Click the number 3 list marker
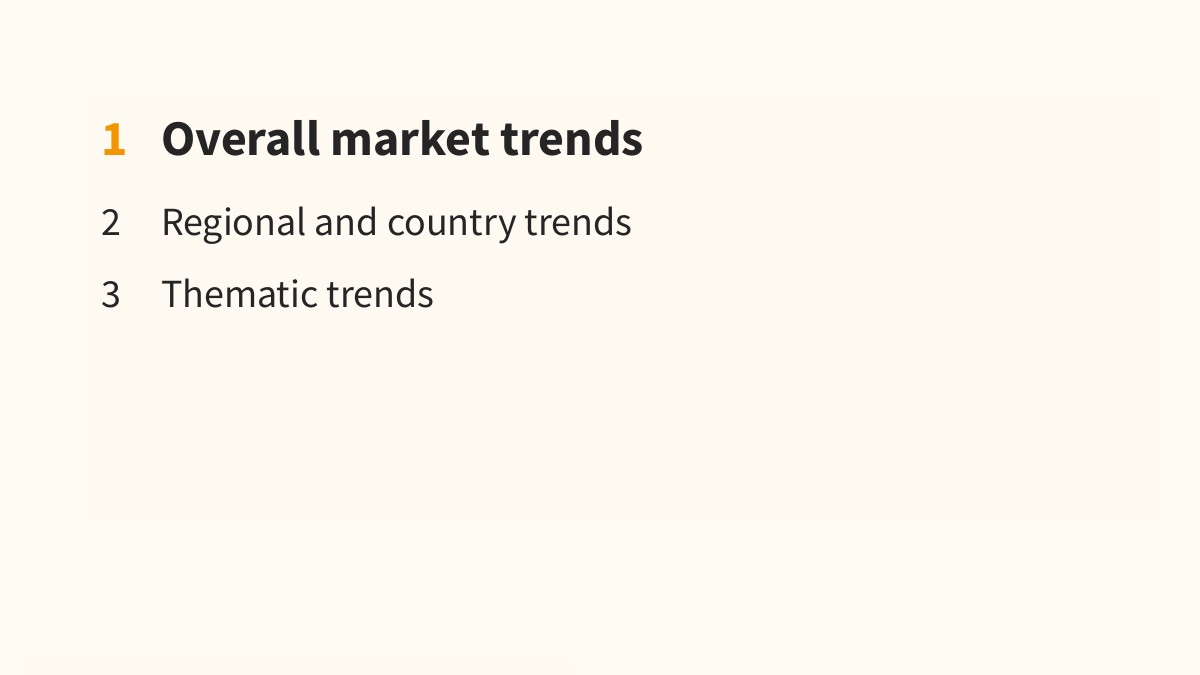Viewport: 1200px width, 675px height. click(x=111, y=295)
